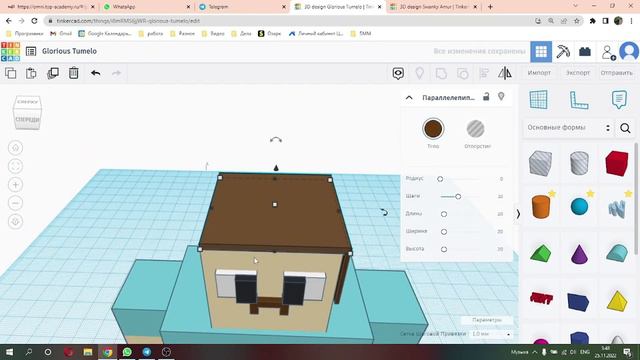Click the Mirror tool icon
This screenshot has width=640, height=360.
point(505,73)
